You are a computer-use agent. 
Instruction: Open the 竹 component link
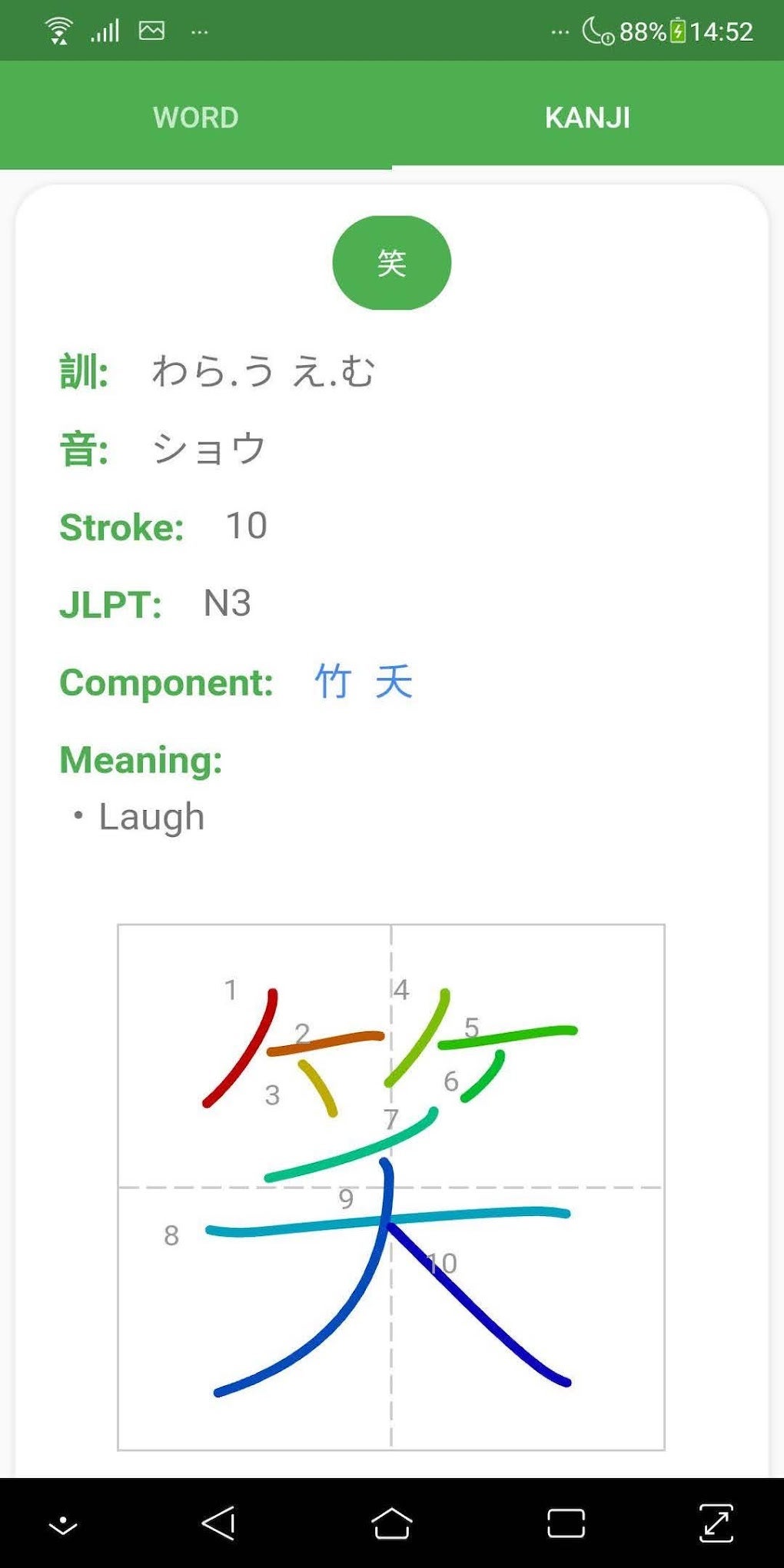(333, 682)
